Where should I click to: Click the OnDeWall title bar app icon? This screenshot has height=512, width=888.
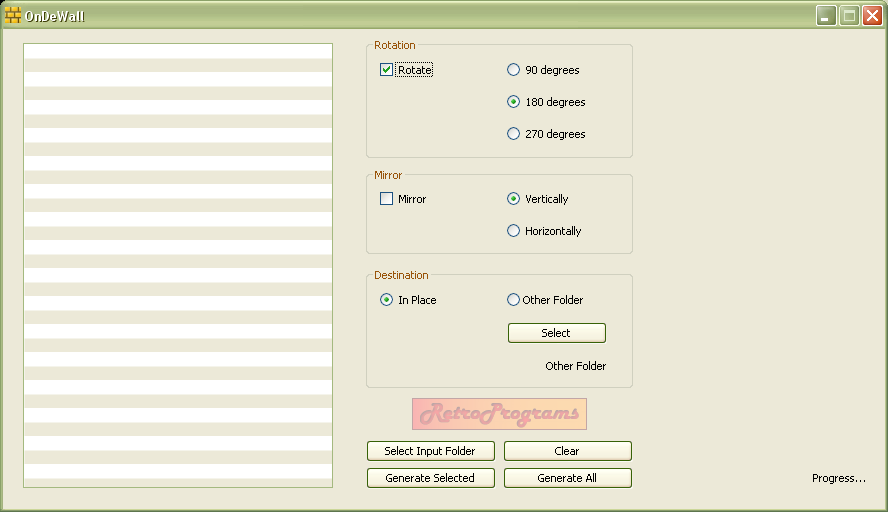pos(13,15)
